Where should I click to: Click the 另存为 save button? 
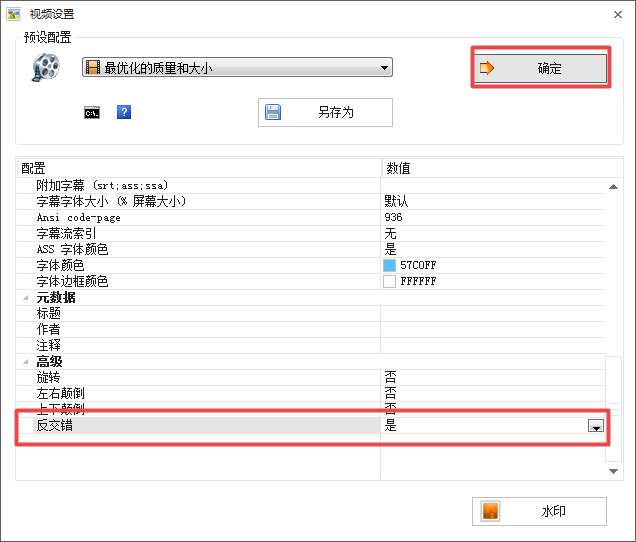point(325,113)
